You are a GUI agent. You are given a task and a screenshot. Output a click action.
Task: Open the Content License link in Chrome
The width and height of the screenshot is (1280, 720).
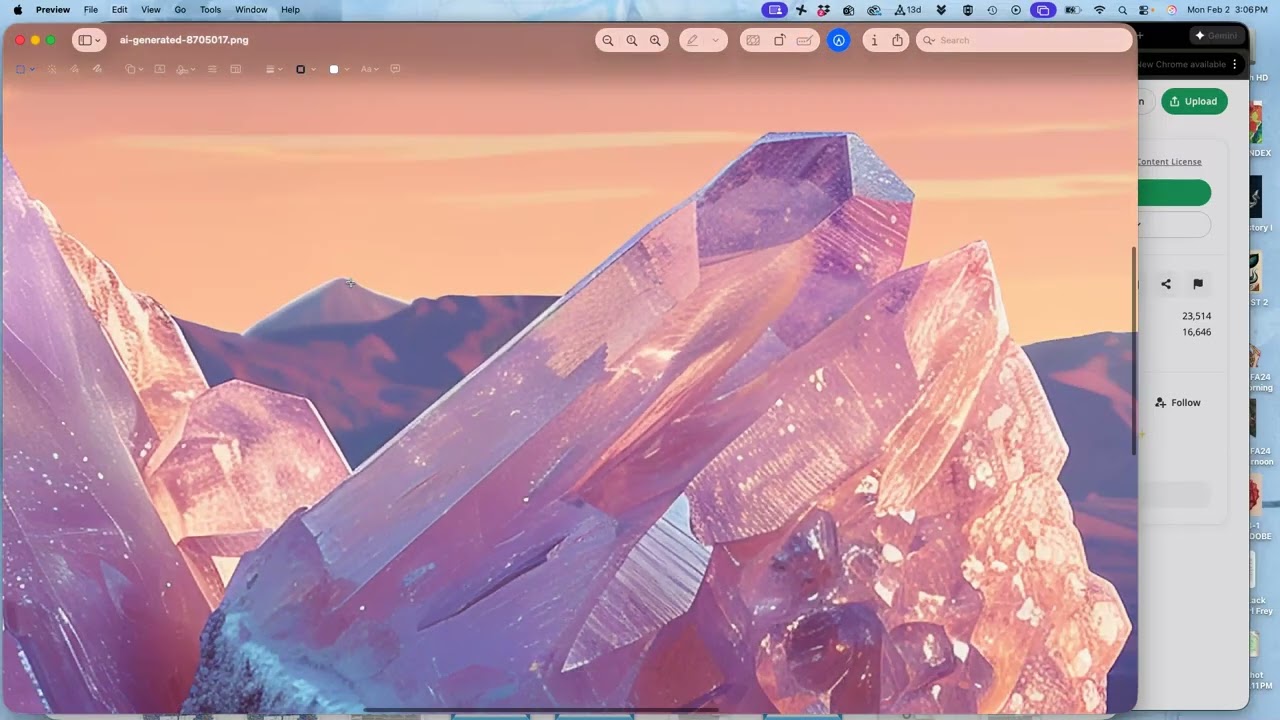pyautogui.click(x=1168, y=162)
